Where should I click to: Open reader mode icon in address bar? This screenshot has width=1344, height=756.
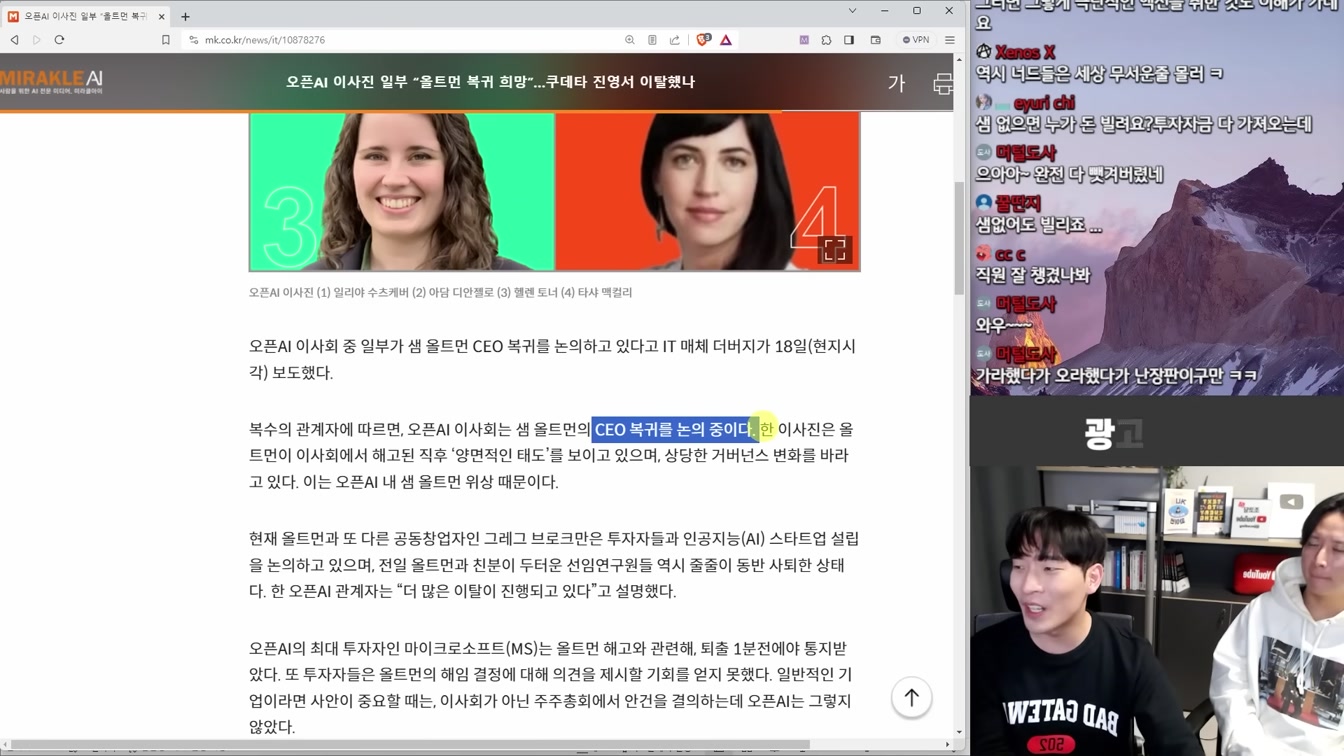652,40
